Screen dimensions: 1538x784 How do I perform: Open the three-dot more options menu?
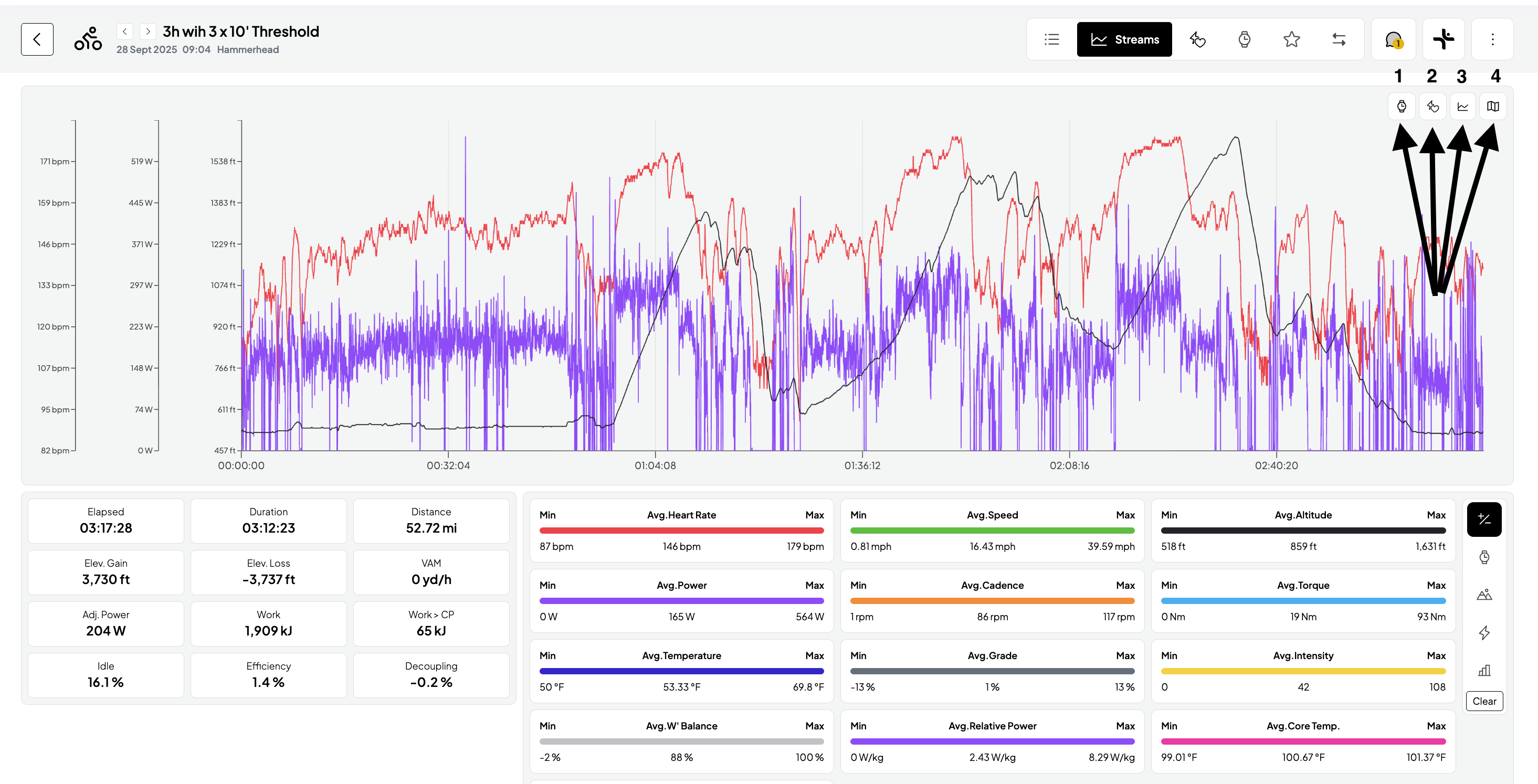click(x=1492, y=39)
